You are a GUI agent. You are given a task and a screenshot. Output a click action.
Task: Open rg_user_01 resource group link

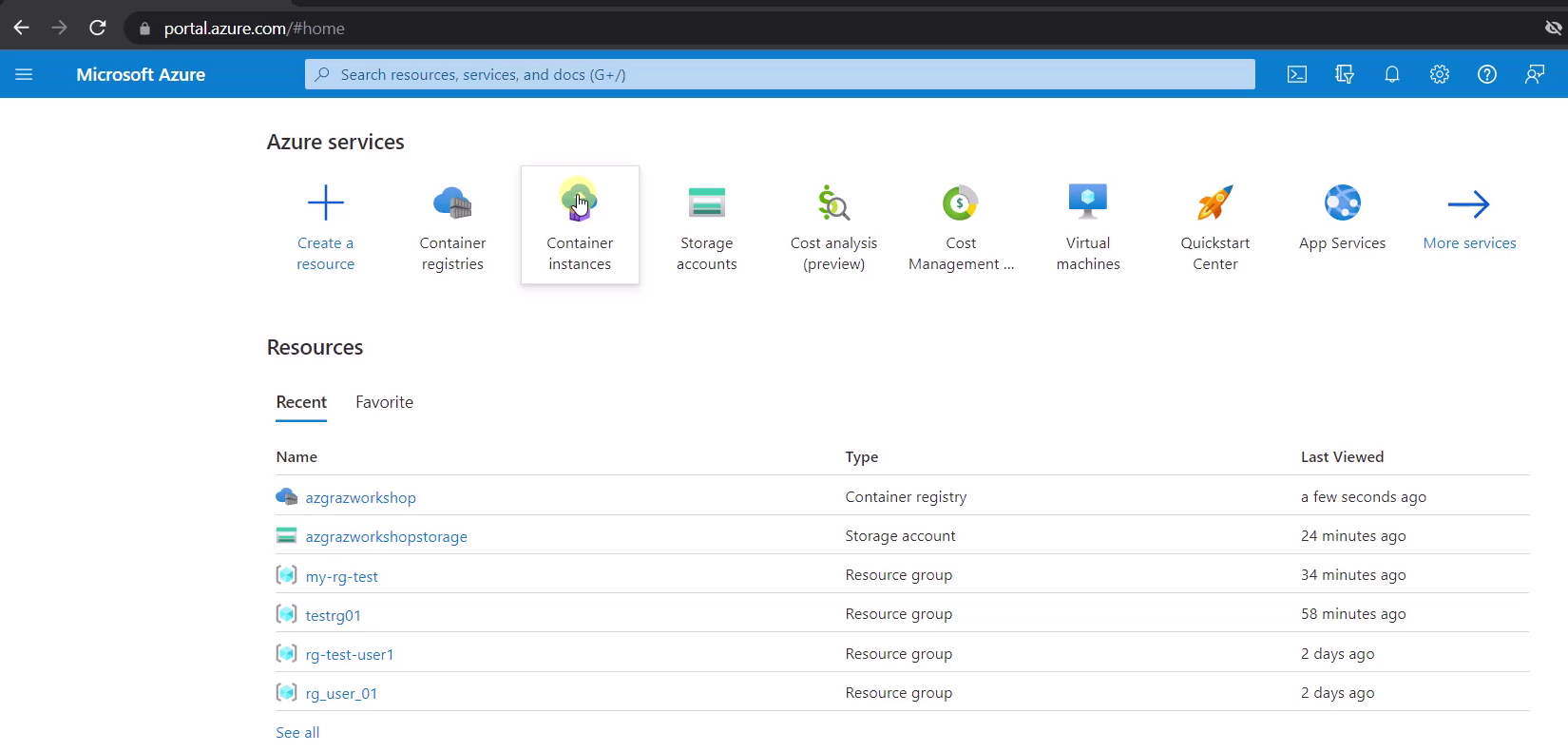341,693
